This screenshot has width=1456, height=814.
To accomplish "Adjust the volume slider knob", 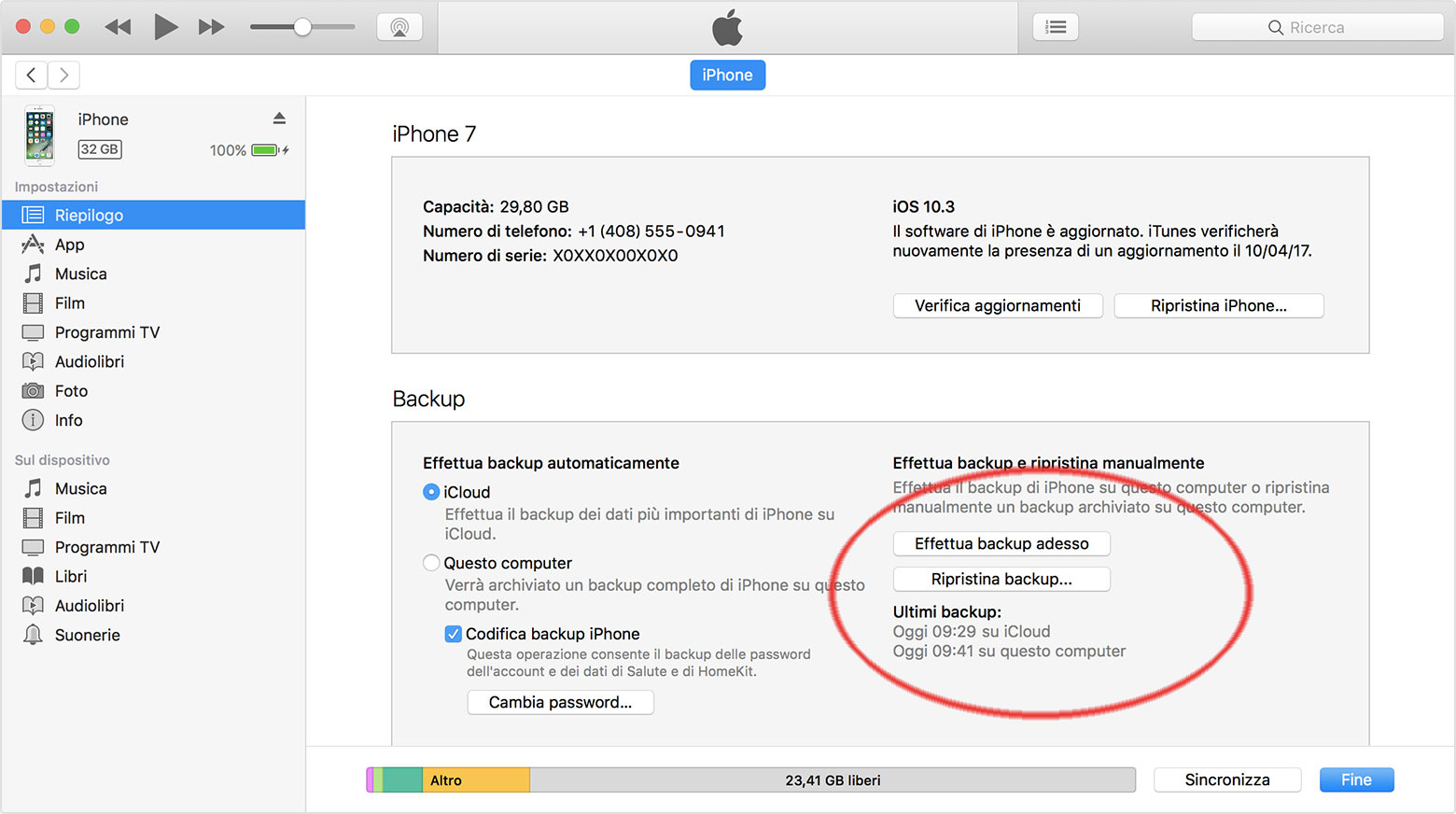I will 302,27.
